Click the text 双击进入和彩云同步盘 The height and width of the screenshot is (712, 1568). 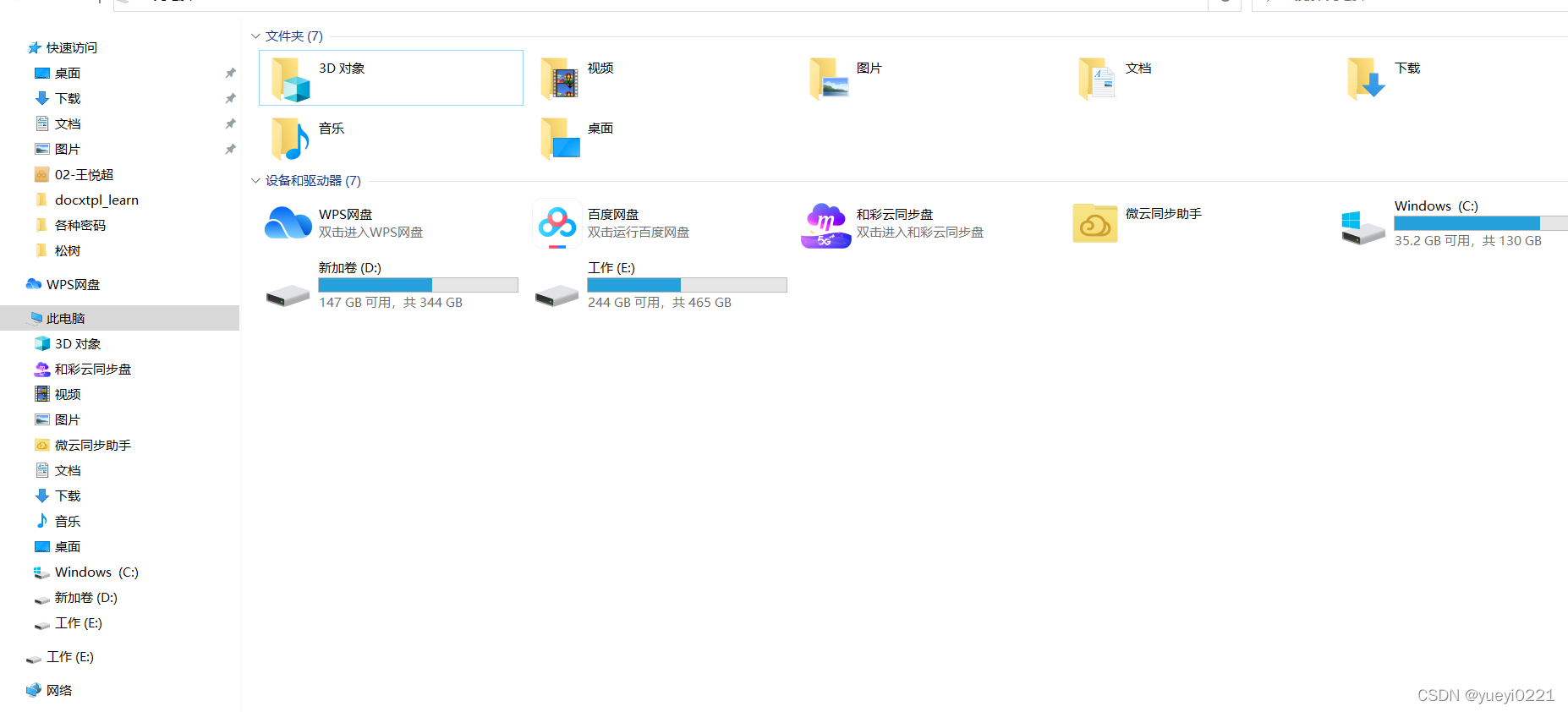(x=920, y=233)
